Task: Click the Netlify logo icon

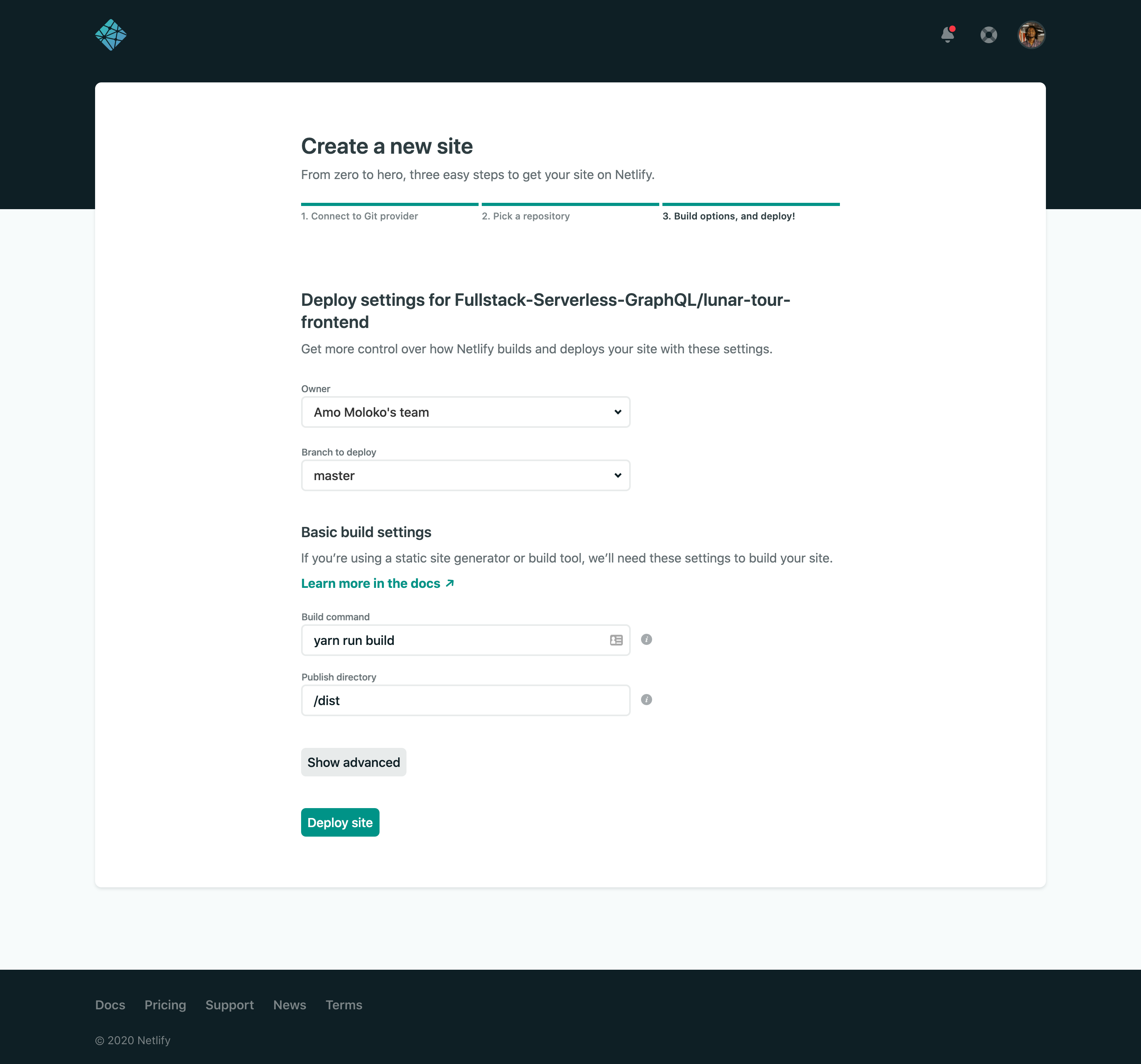Action: 111,35
